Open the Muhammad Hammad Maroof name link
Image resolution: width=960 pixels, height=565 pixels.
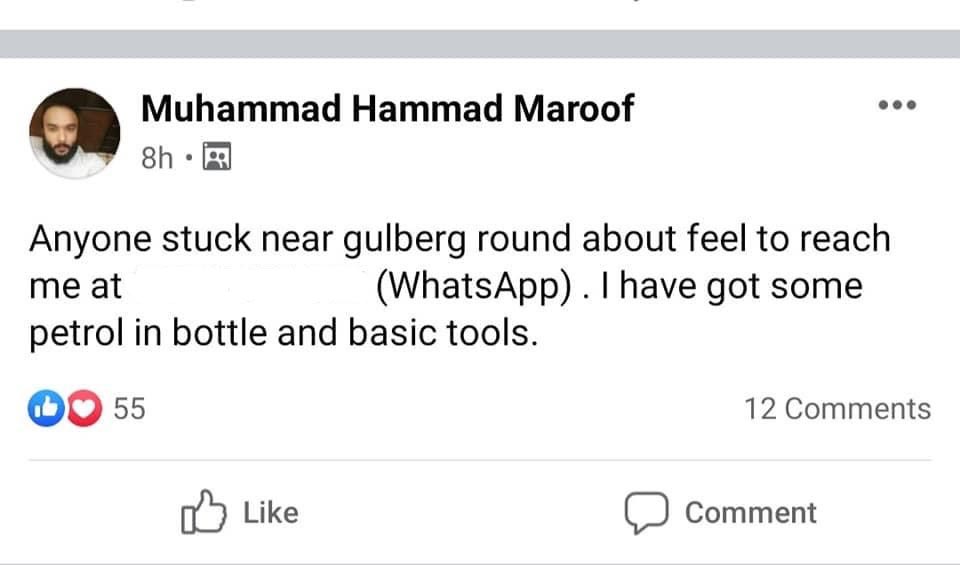pos(388,109)
